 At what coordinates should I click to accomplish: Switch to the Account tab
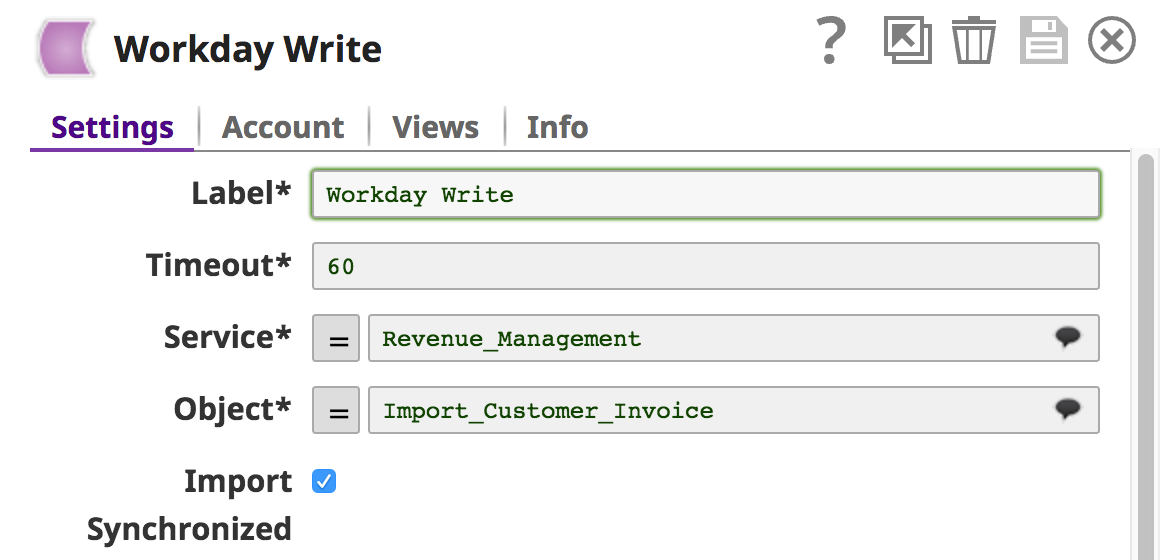pos(283,128)
